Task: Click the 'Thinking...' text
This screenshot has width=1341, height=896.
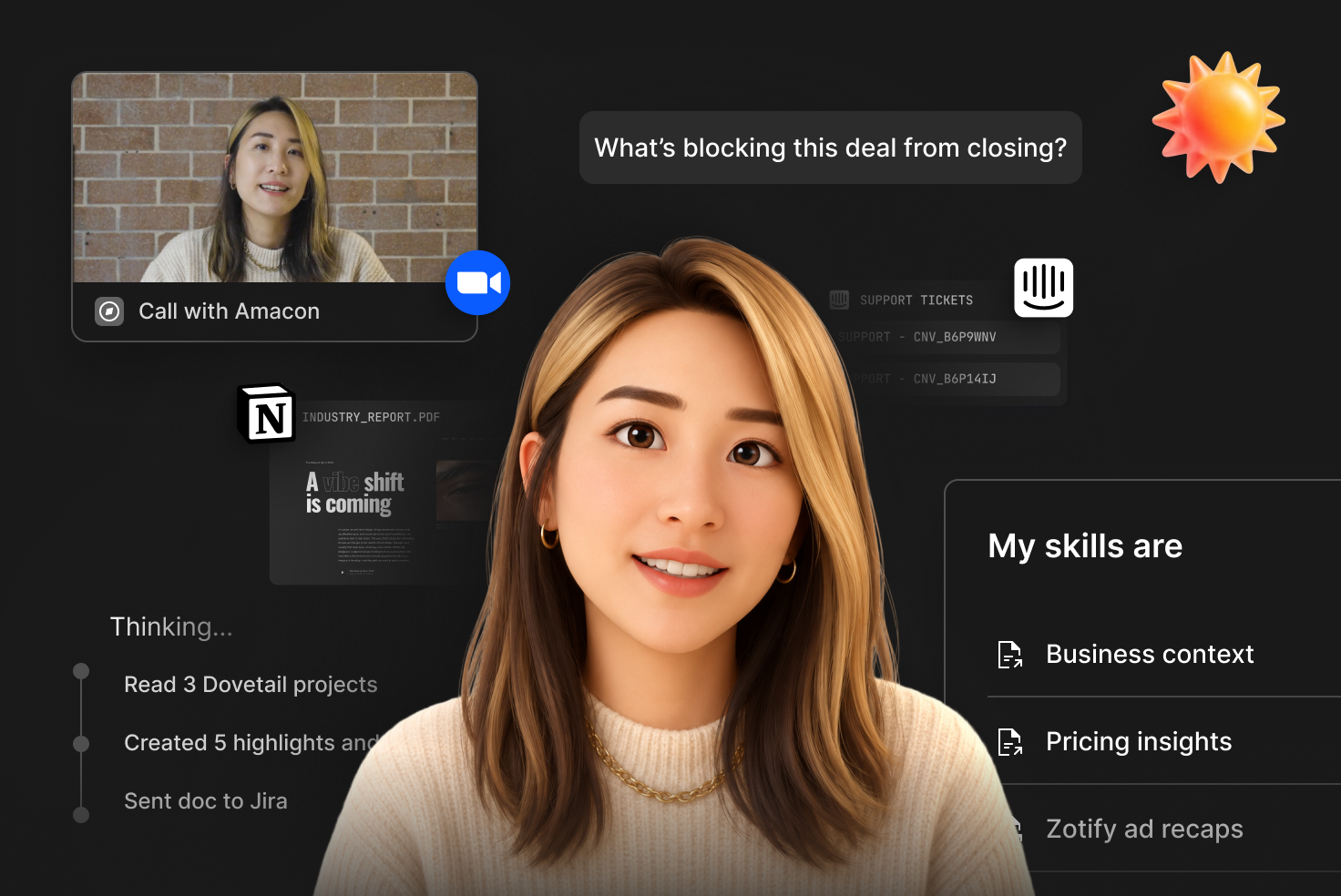Action: (171, 626)
